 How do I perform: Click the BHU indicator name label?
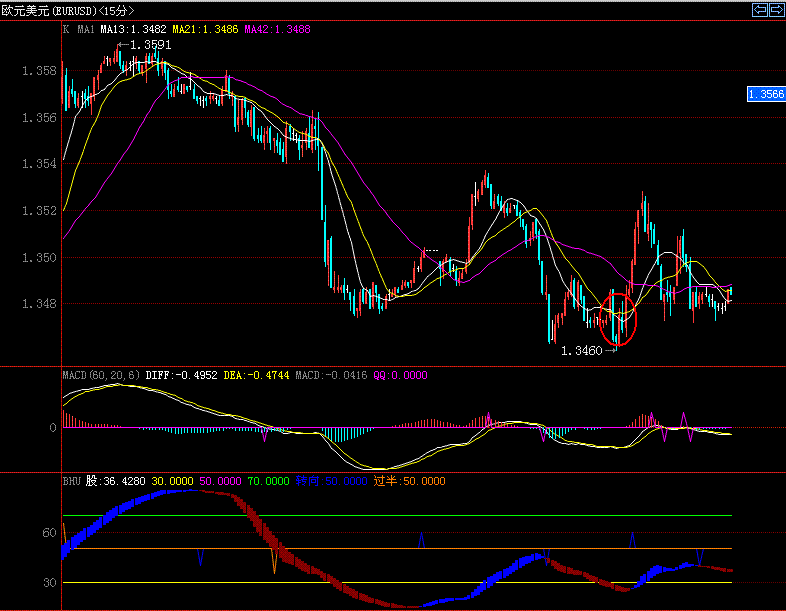[72, 481]
